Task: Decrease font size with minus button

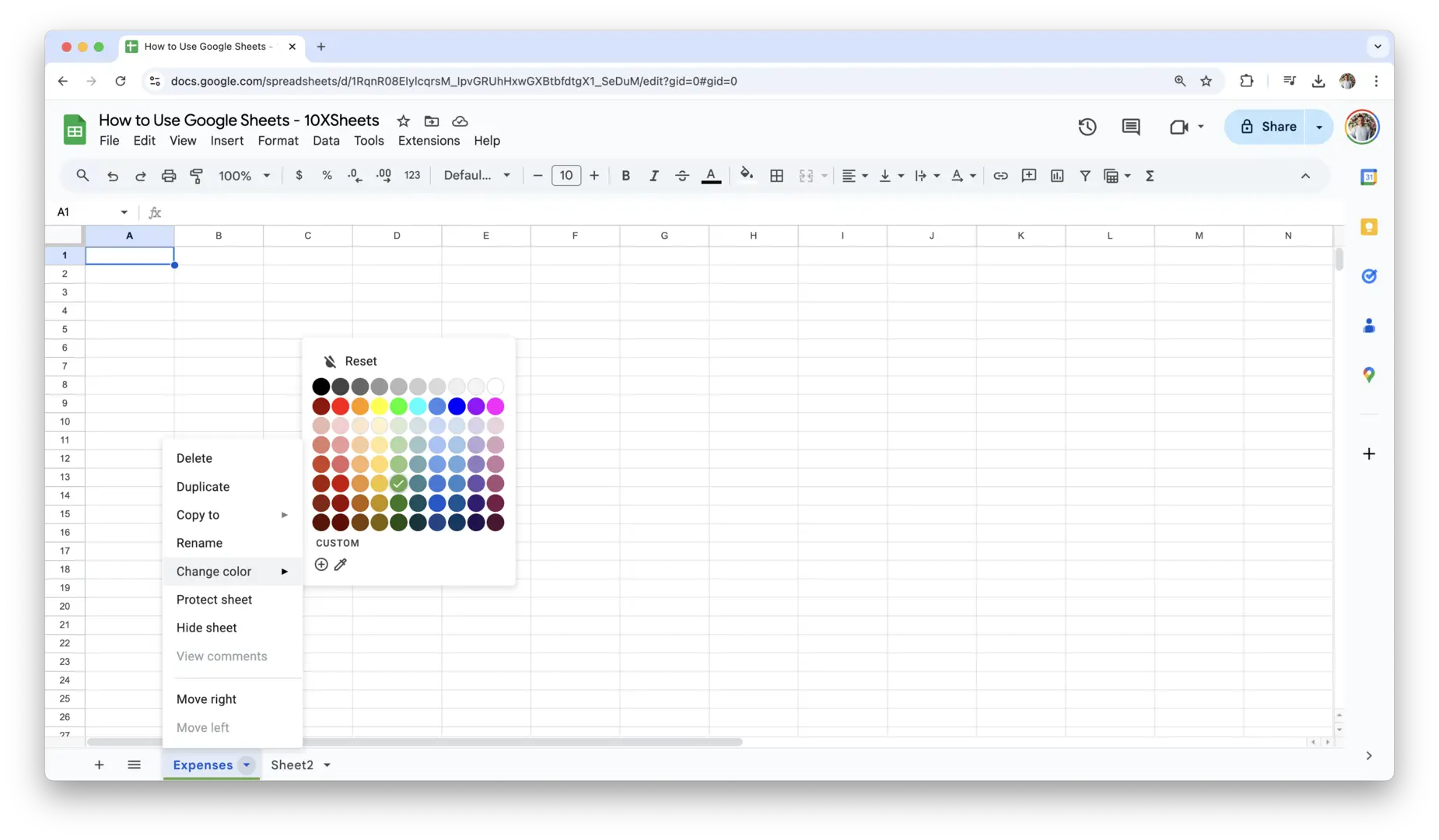Action: pos(537,176)
